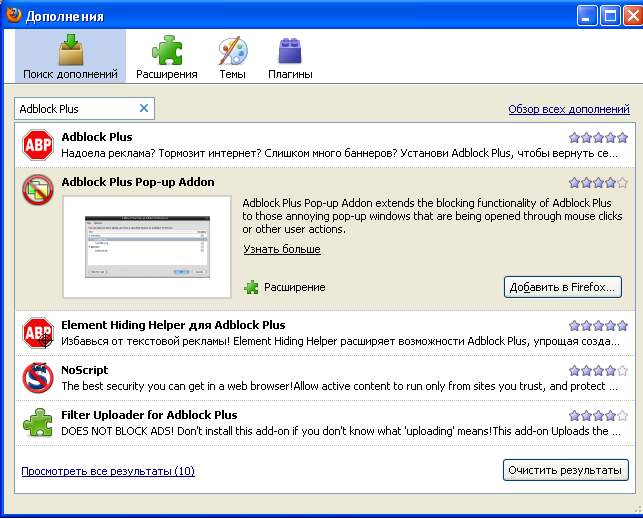
Task: Follow the Узнать больше link
Action: (282, 249)
